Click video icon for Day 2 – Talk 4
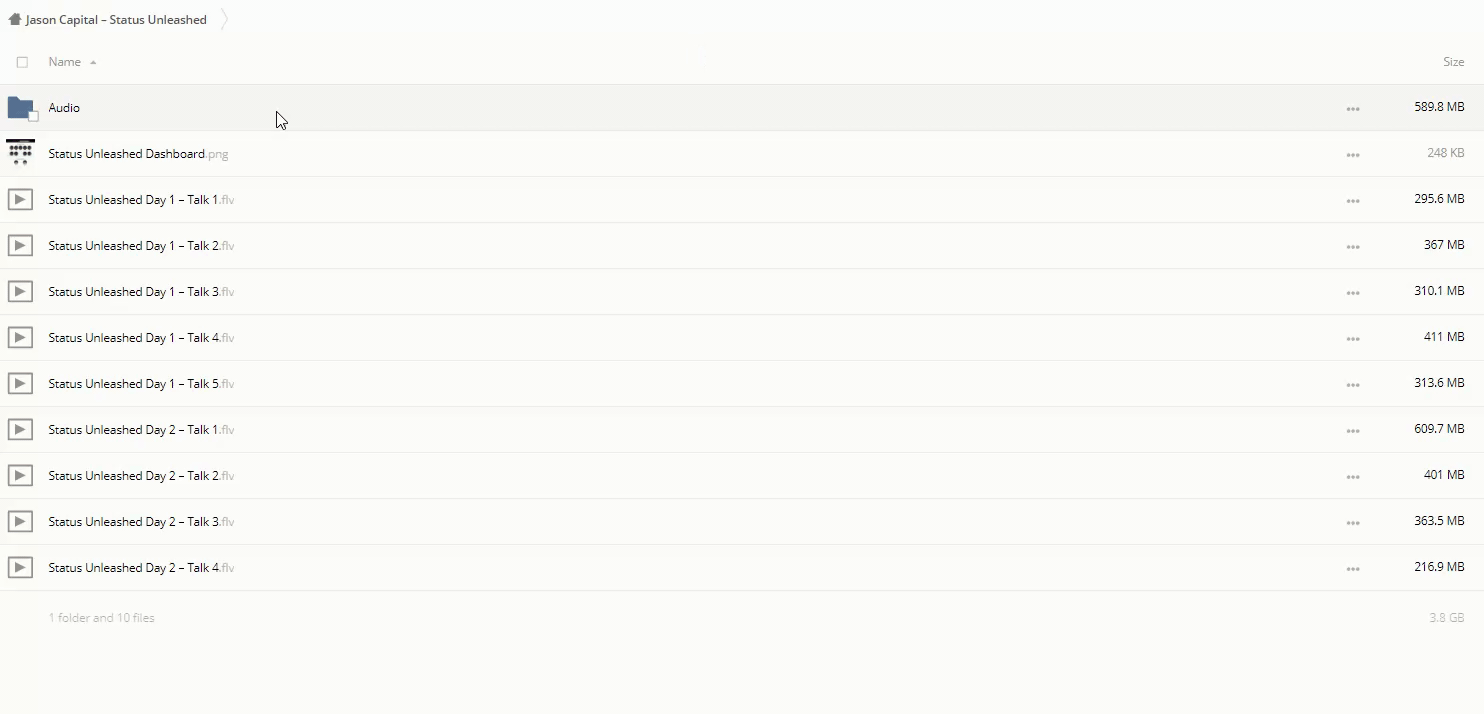1484x714 pixels. [x=20, y=568]
